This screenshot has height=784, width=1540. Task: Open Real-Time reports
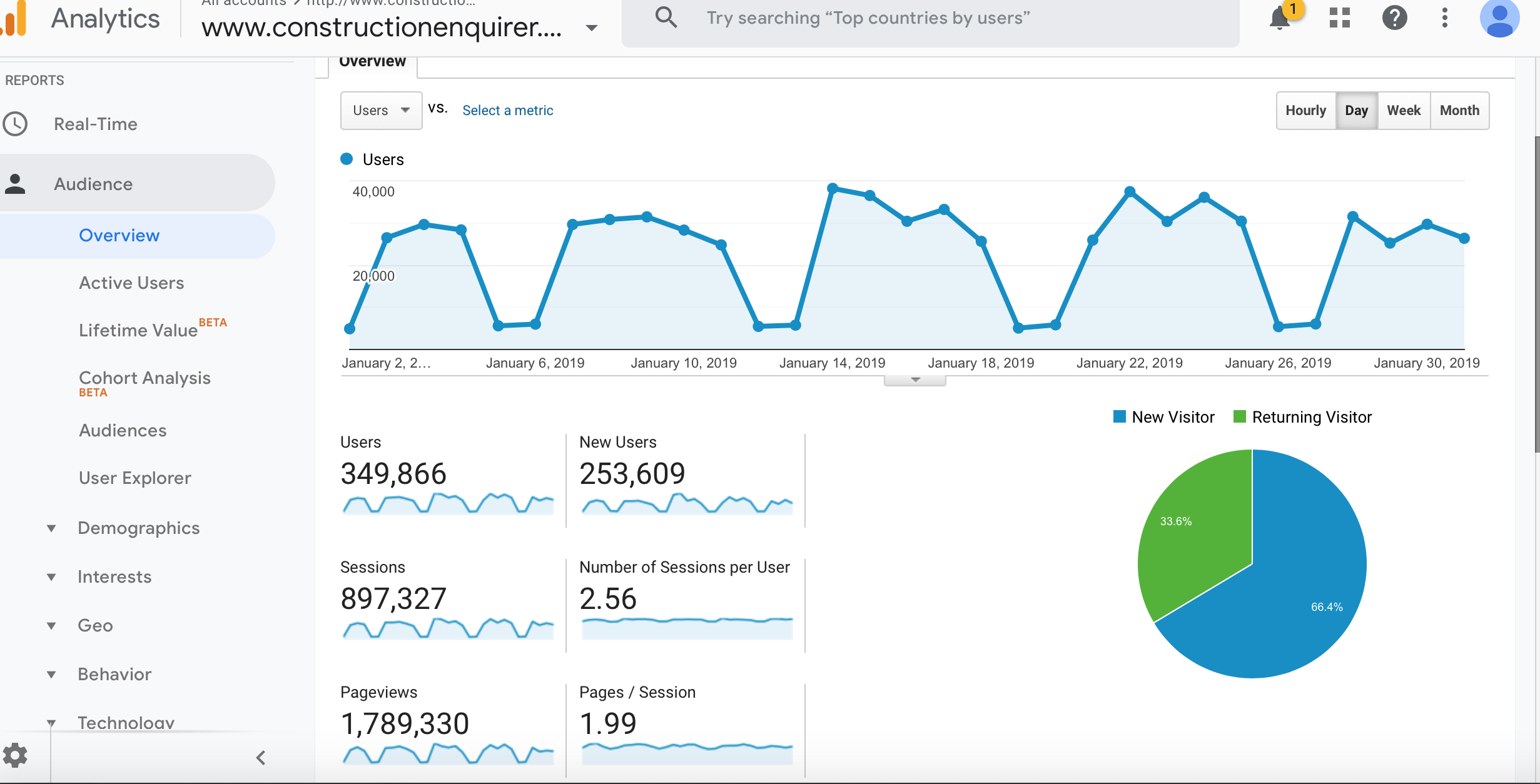pyautogui.click(x=96, y=124)
